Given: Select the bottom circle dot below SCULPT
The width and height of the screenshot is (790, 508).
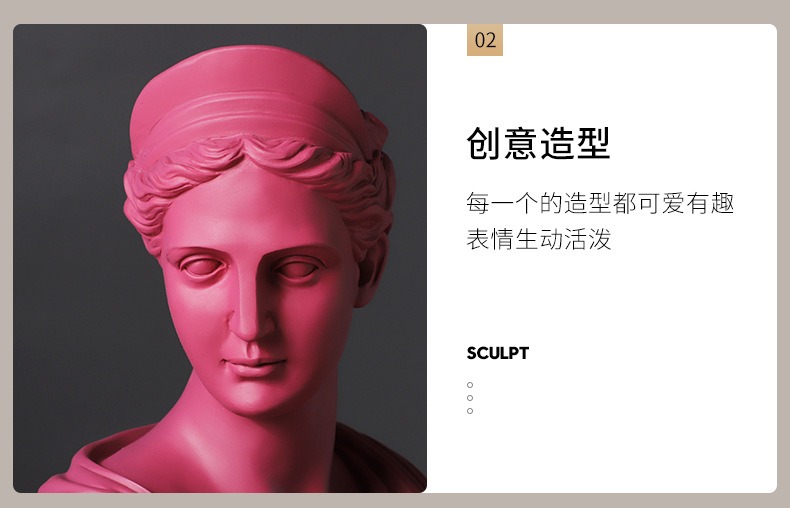Looking at the screenshot, I should (x=470, y=411).
